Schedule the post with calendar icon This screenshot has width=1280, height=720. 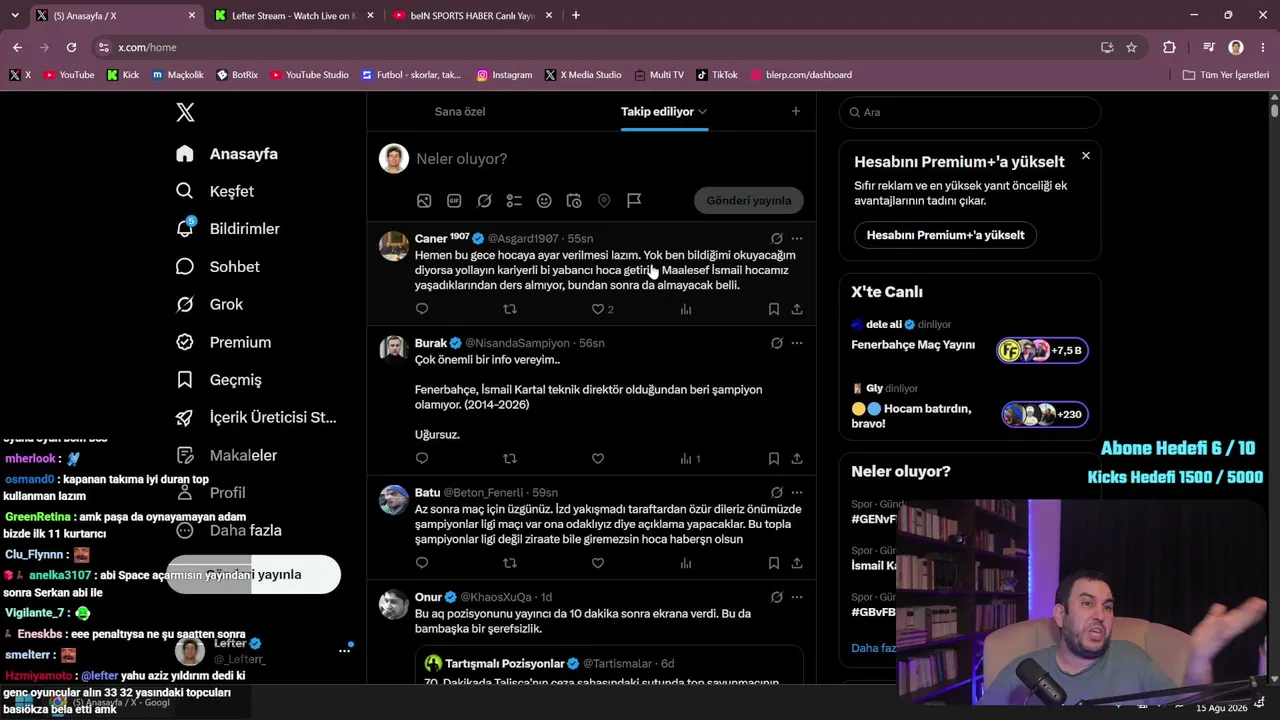point(574,201)
